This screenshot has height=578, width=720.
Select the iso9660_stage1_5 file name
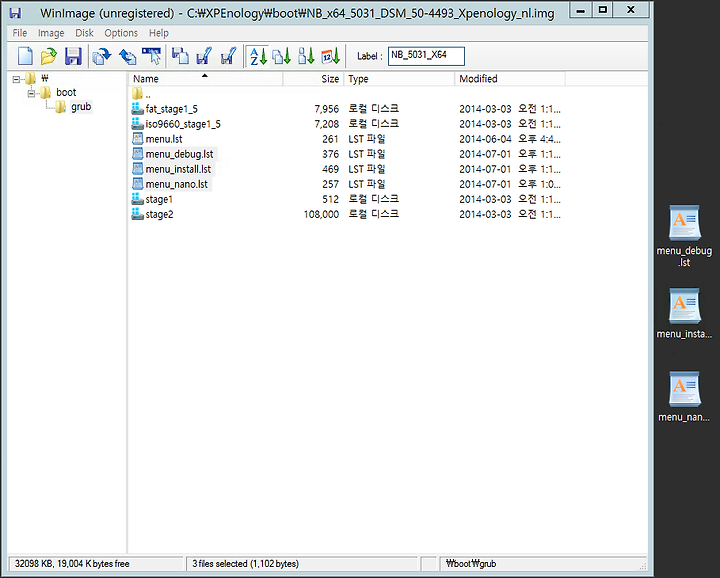[183, 124]
